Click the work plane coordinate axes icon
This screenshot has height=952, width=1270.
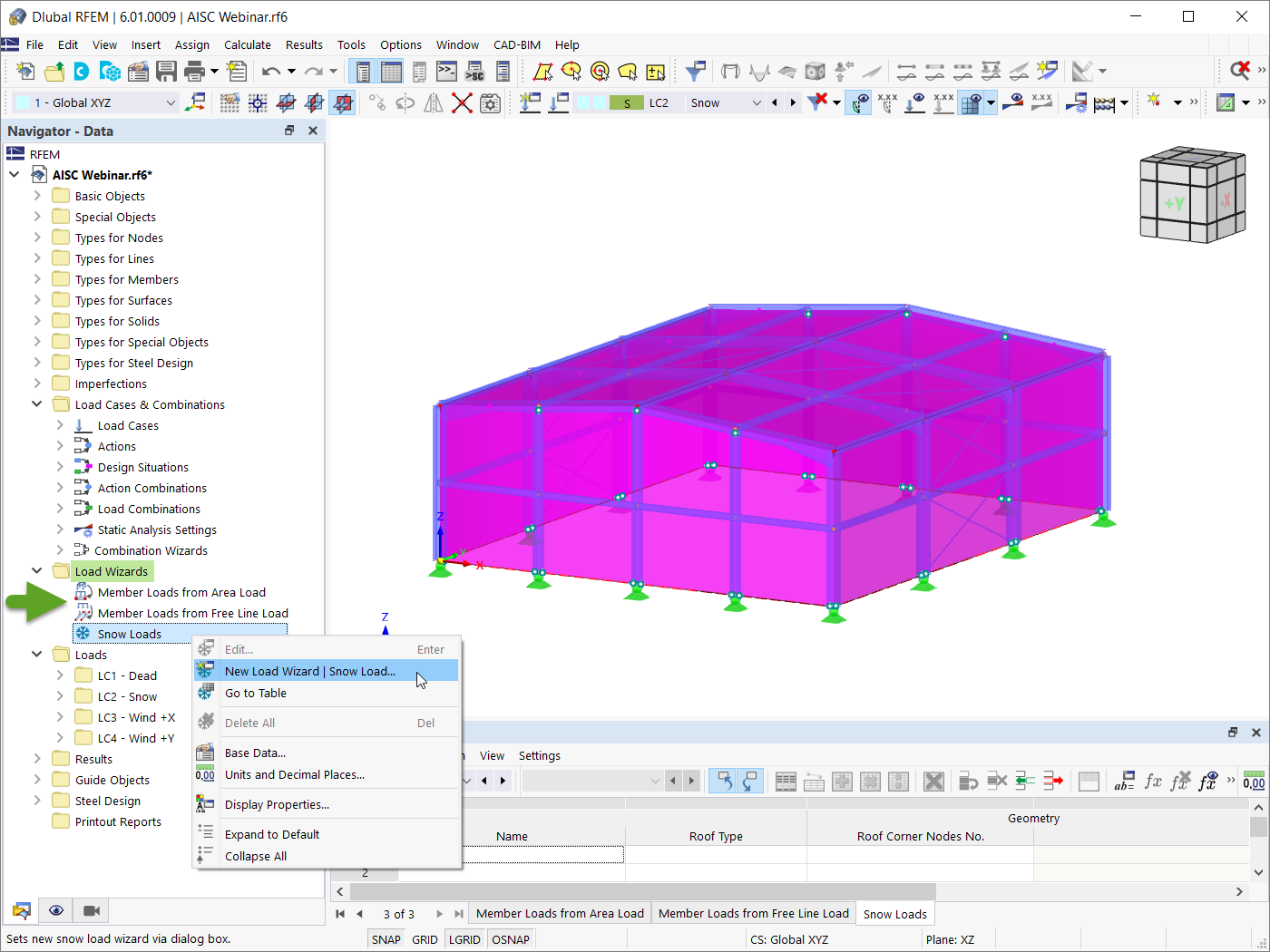(195, 102)
